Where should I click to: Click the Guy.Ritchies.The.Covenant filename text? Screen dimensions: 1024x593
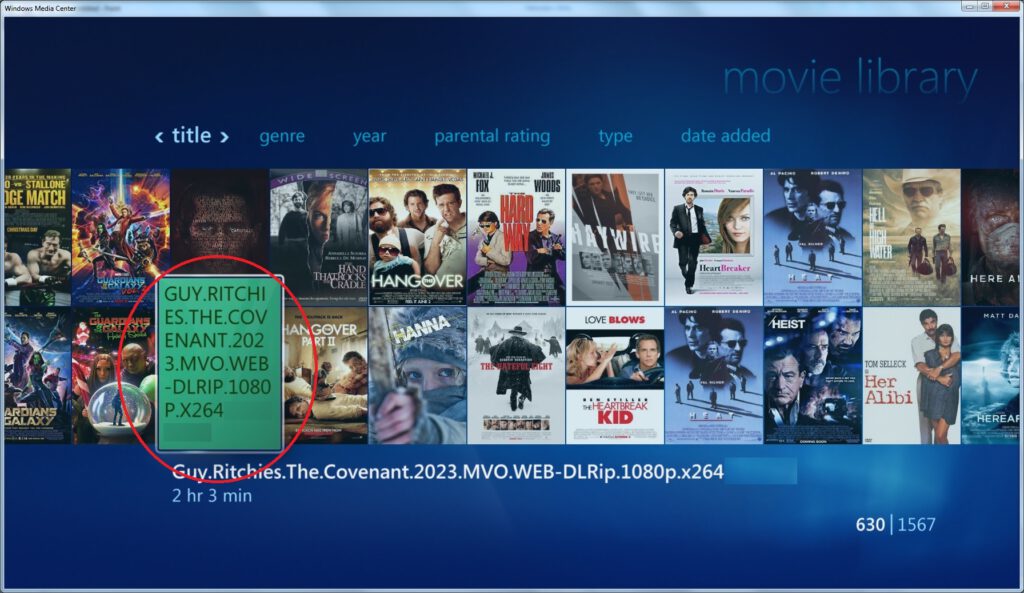pyautogui.click(x=448, y=472)
